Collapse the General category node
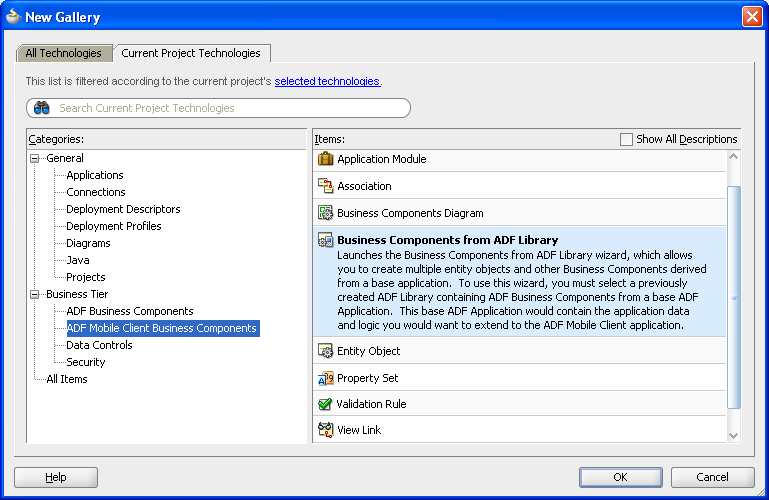The image size is (769, 500). click(34, 158)
